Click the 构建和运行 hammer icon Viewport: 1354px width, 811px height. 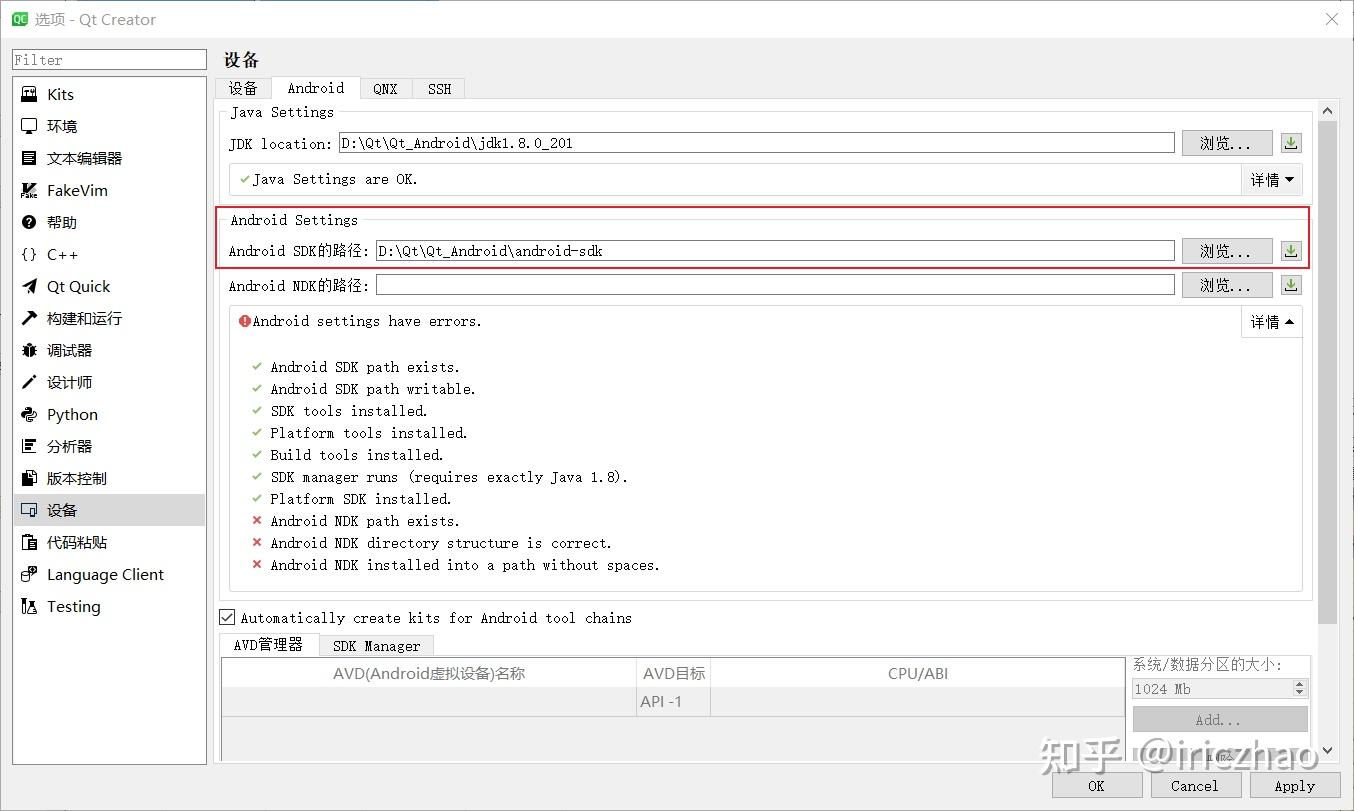tap(29, 318)
